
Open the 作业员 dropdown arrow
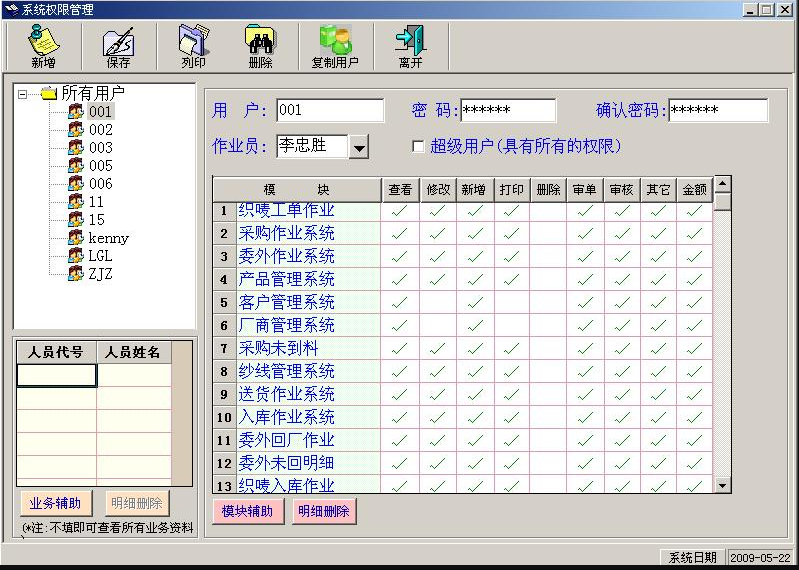tap(359, 147)
